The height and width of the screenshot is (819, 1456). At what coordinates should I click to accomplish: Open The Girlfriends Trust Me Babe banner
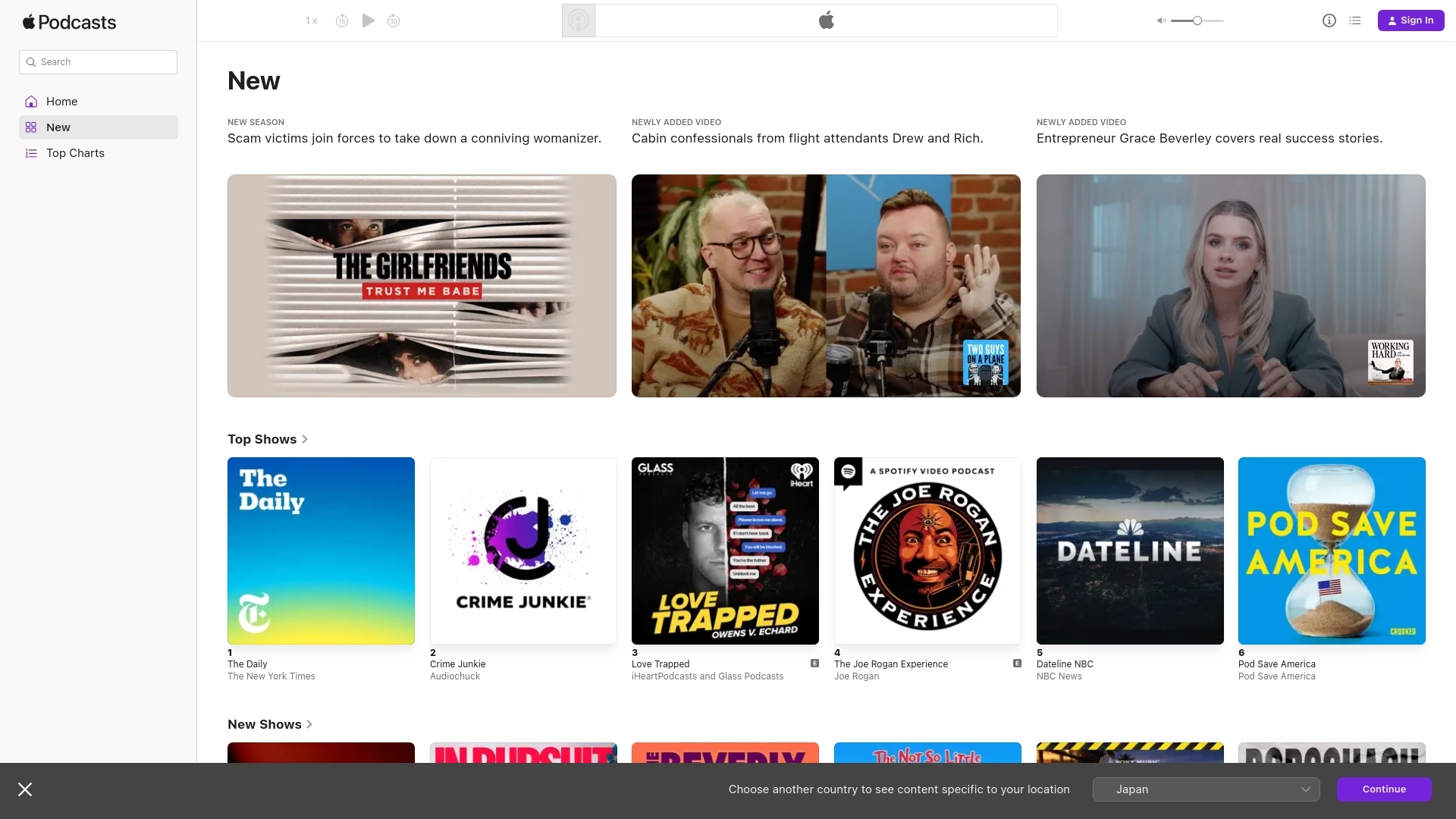422,286
